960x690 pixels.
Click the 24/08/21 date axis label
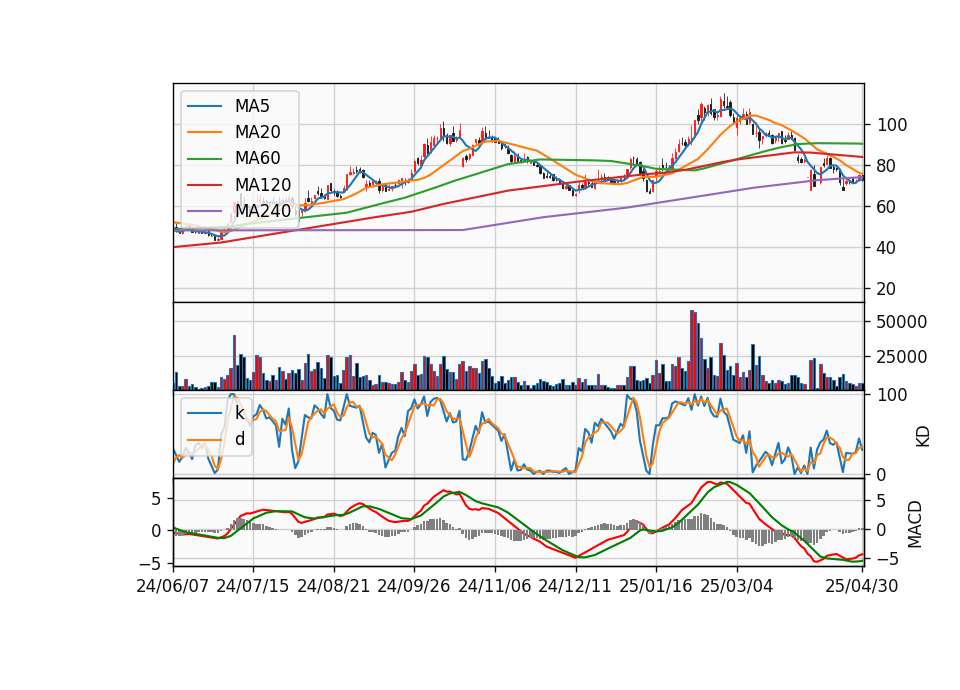point(334,586)
